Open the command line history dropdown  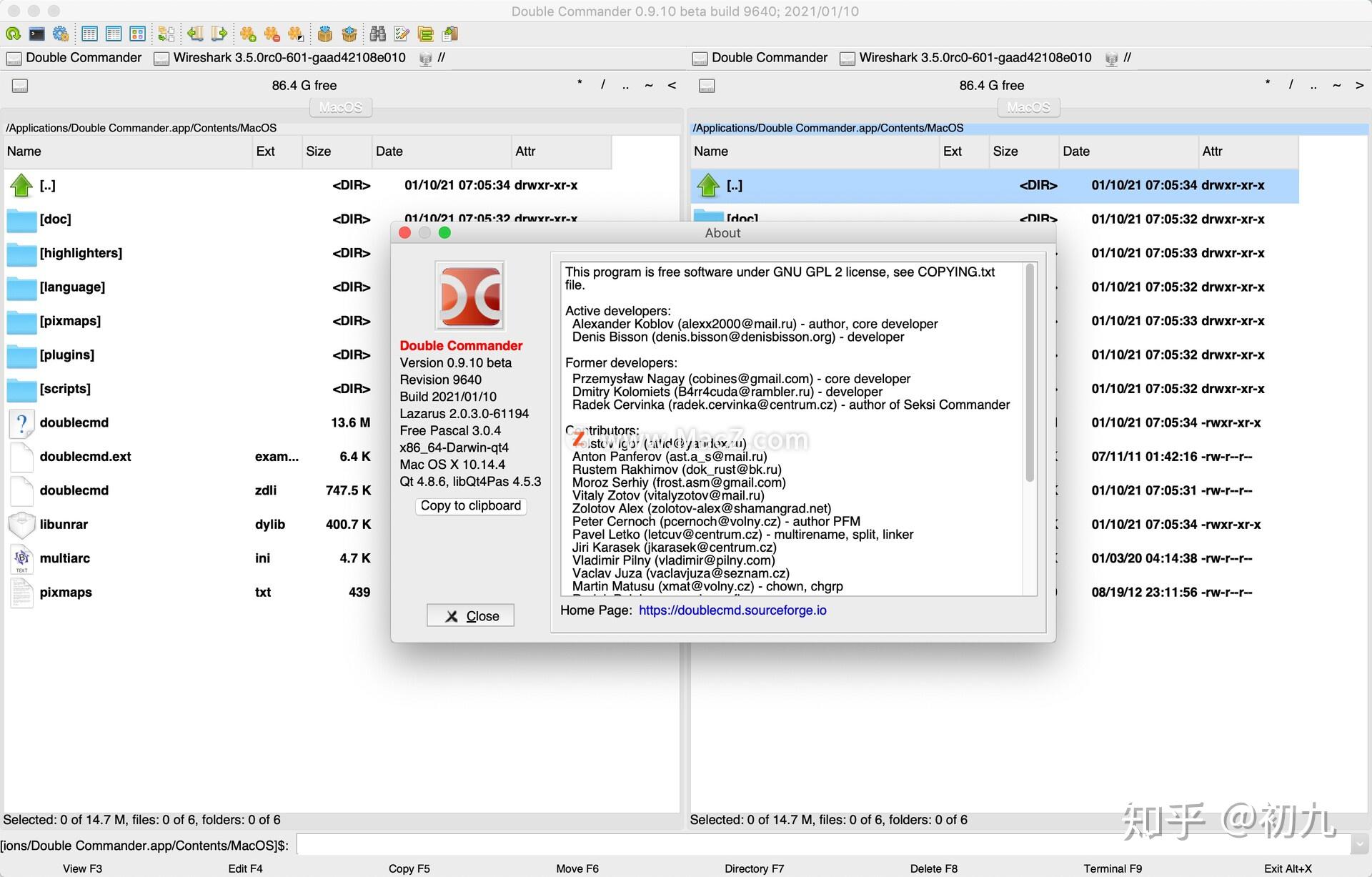click(1359, 845)
